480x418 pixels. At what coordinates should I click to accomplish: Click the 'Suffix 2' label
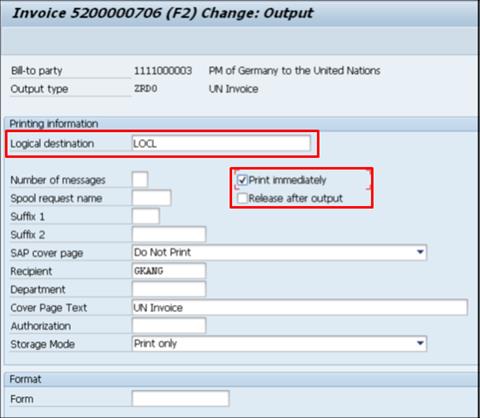(27, 235)
